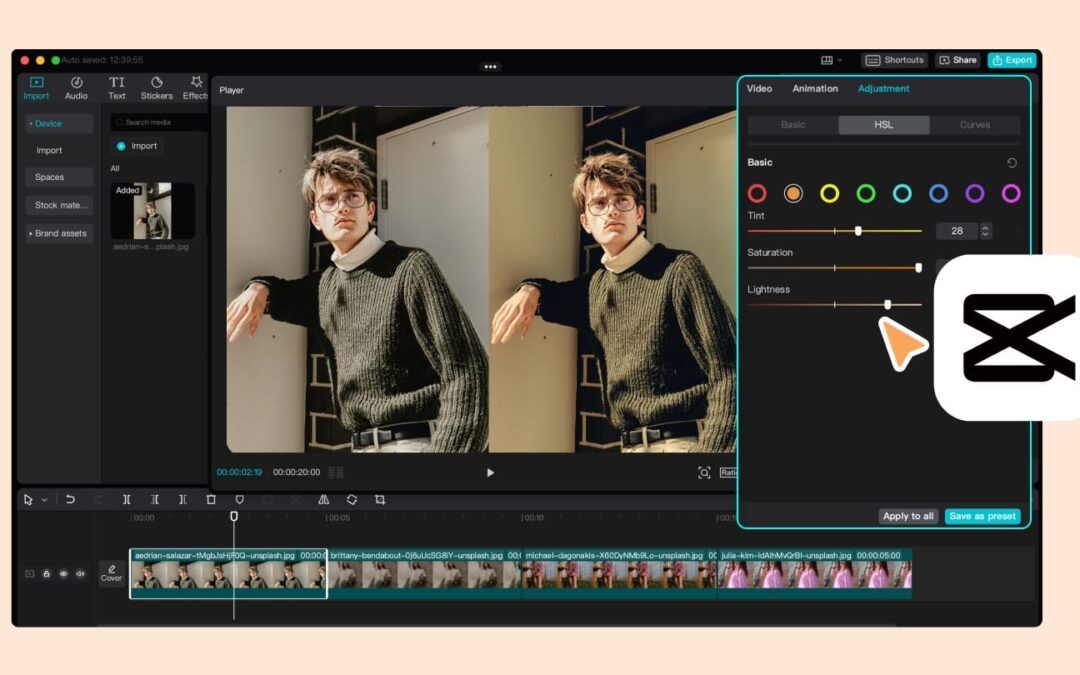
Task: Select the purple HSL color ring
Action: 975,194
